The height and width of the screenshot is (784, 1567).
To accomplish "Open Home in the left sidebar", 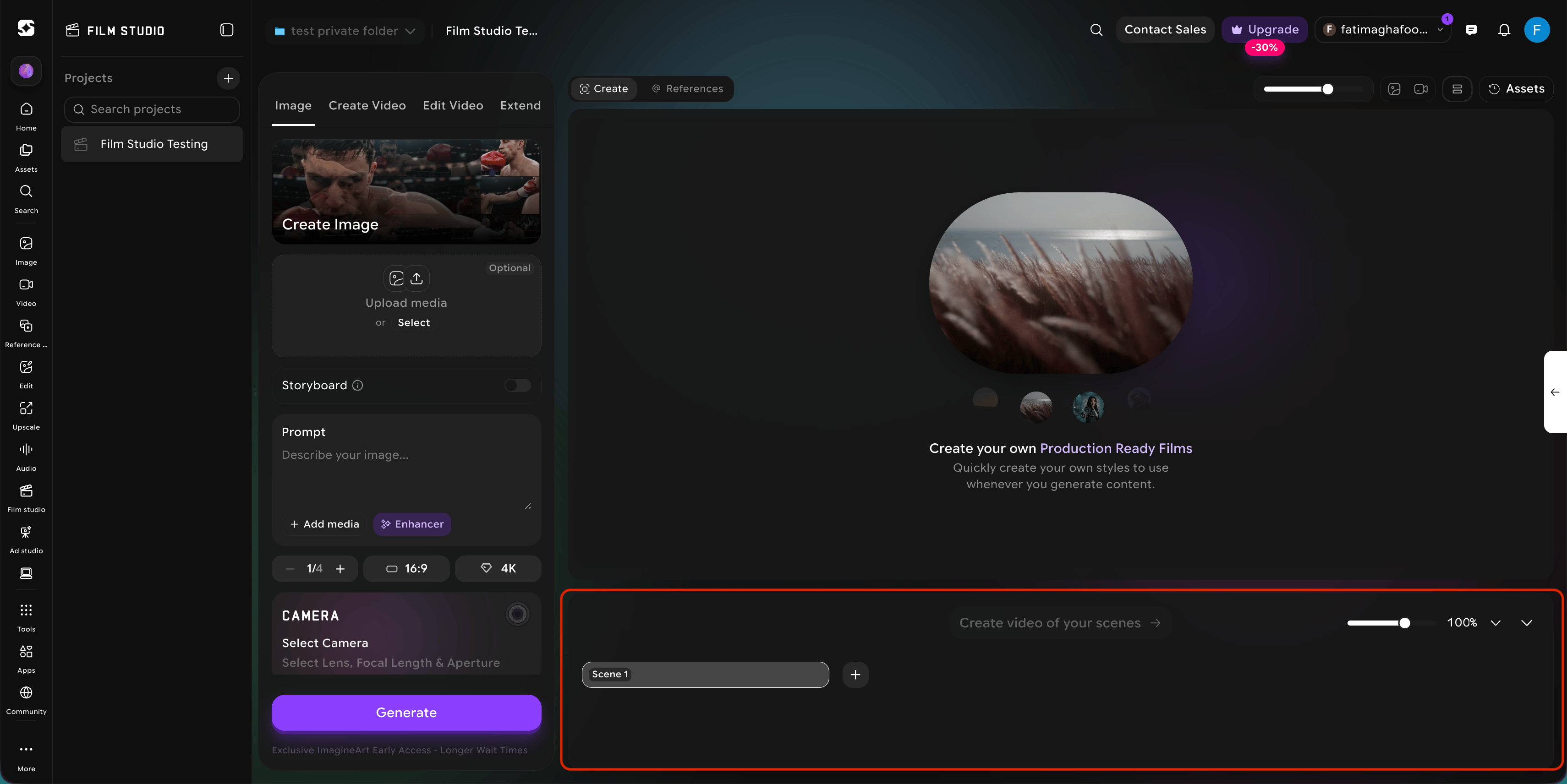I will (26, 116).
